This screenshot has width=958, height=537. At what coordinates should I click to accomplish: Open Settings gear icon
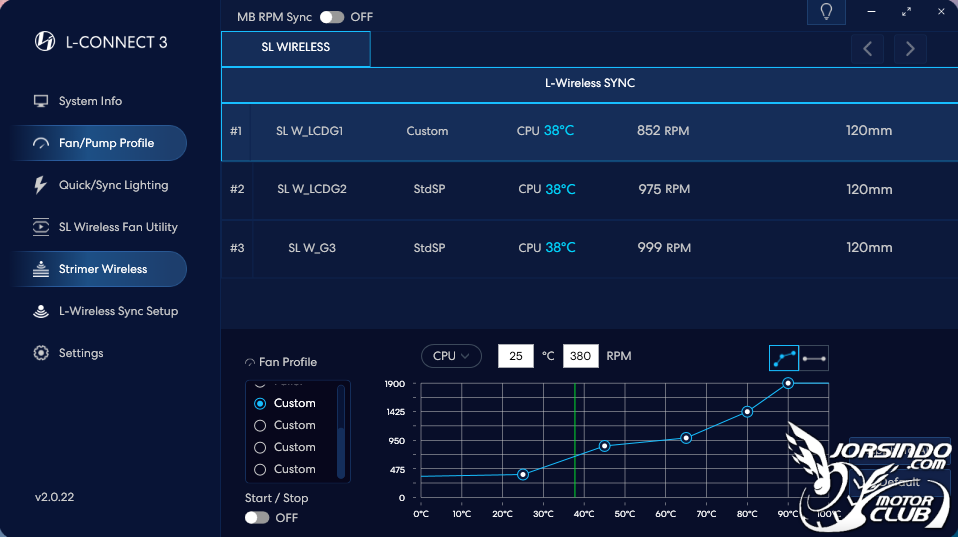click(x=41, y=353)
